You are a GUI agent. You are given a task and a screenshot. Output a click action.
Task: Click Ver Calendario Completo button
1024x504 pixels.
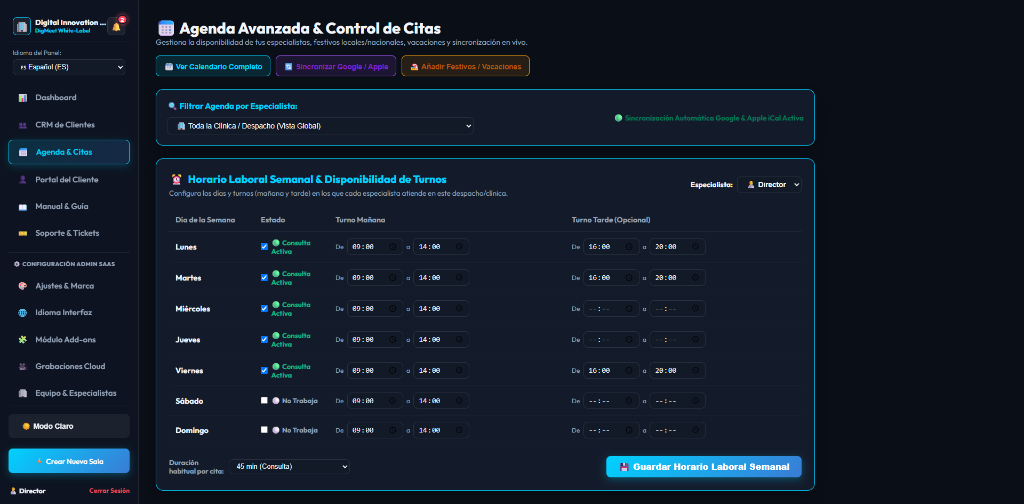pos(214,67)
